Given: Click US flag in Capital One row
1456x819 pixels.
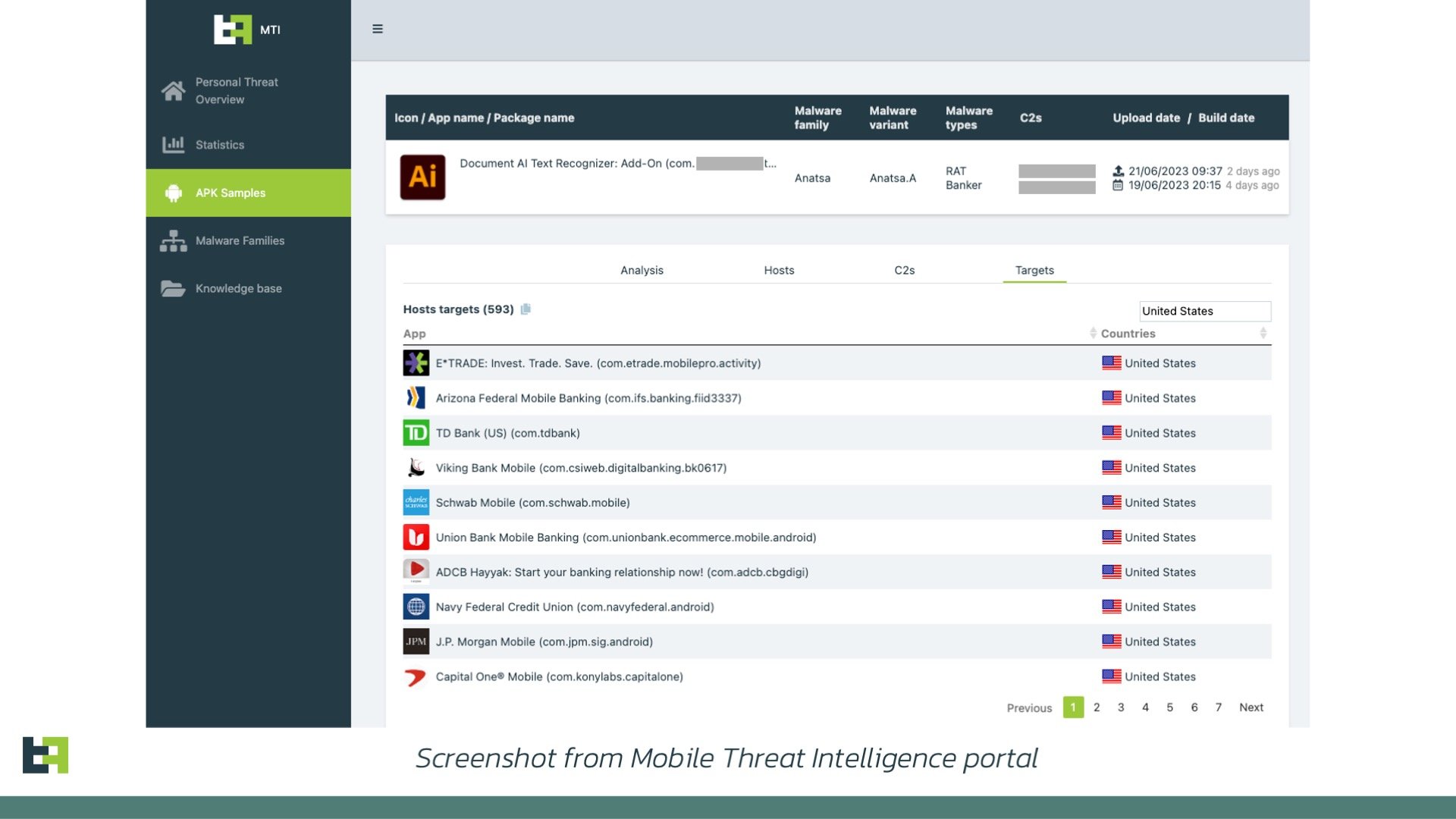Looking at the screenshot, I should 1111,676.
